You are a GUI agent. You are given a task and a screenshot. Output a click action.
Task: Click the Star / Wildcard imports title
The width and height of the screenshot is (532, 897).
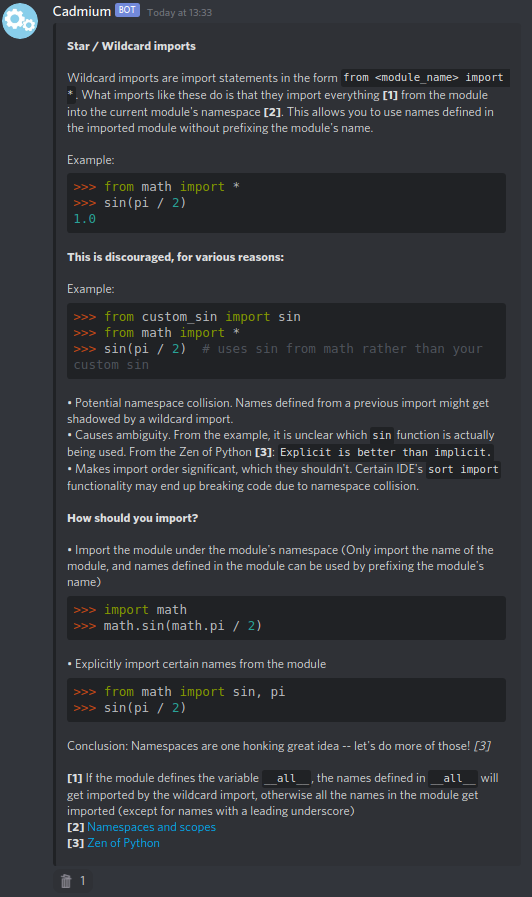click(x=131, y=46)
